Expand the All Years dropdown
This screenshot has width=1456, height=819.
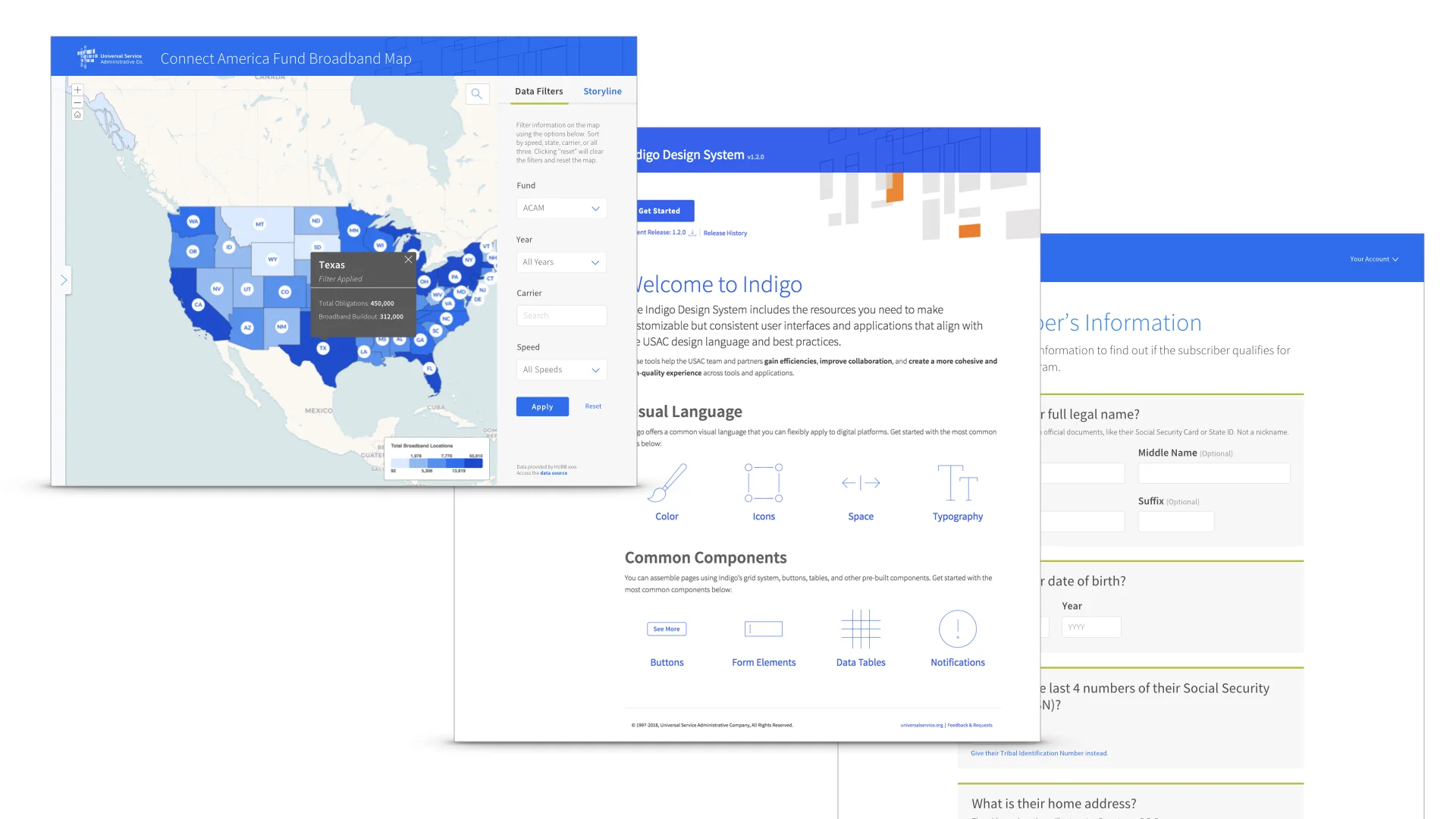[561, 262]
